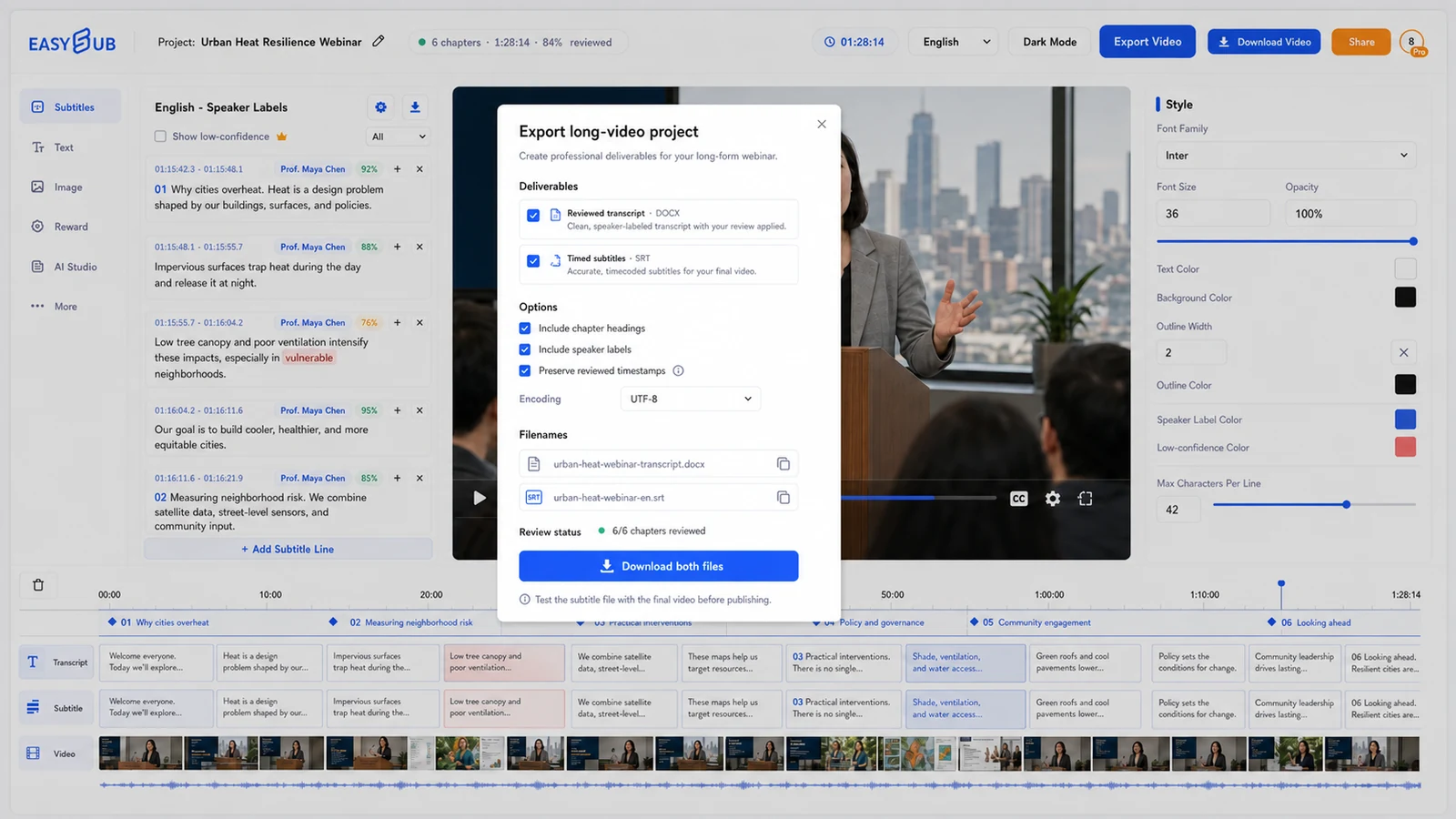Add line after 01:15:42.3 subtitle entry
The image size is (1456, 819).
[397, 169]
